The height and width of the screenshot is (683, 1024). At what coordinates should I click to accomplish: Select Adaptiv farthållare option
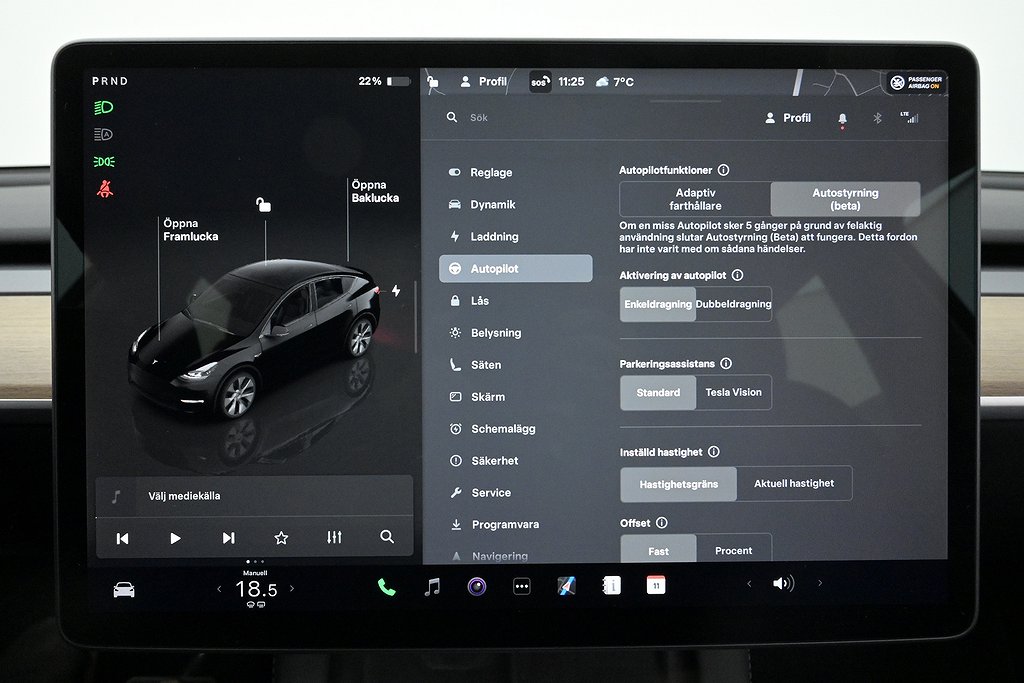[695, 199]
